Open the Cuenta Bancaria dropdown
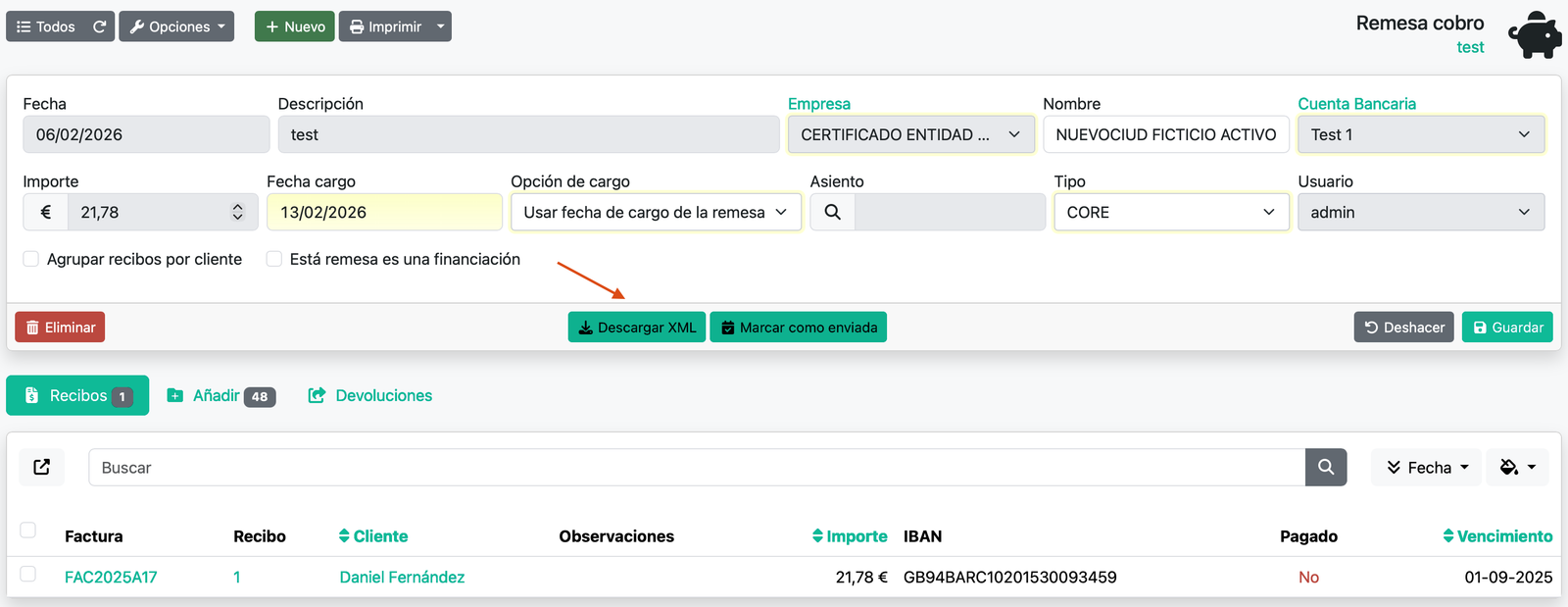The width and height of the screenshot is (1568, 607). 1421,134
